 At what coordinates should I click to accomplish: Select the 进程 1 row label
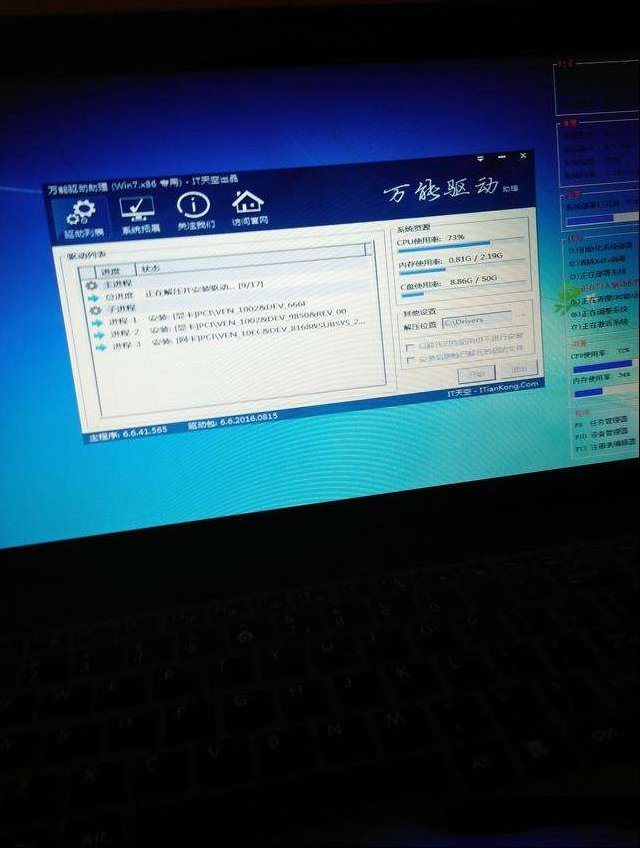123,321
